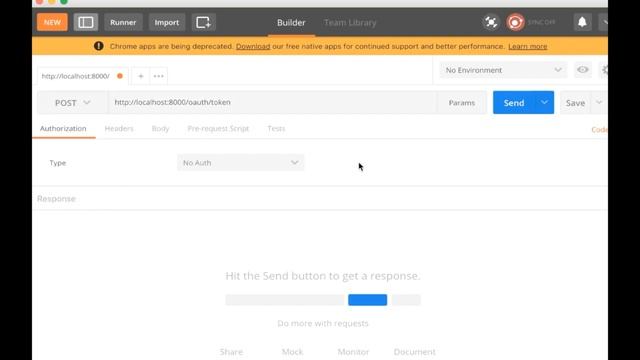
Task: Send the request
Action: click(x=514, y=103)
